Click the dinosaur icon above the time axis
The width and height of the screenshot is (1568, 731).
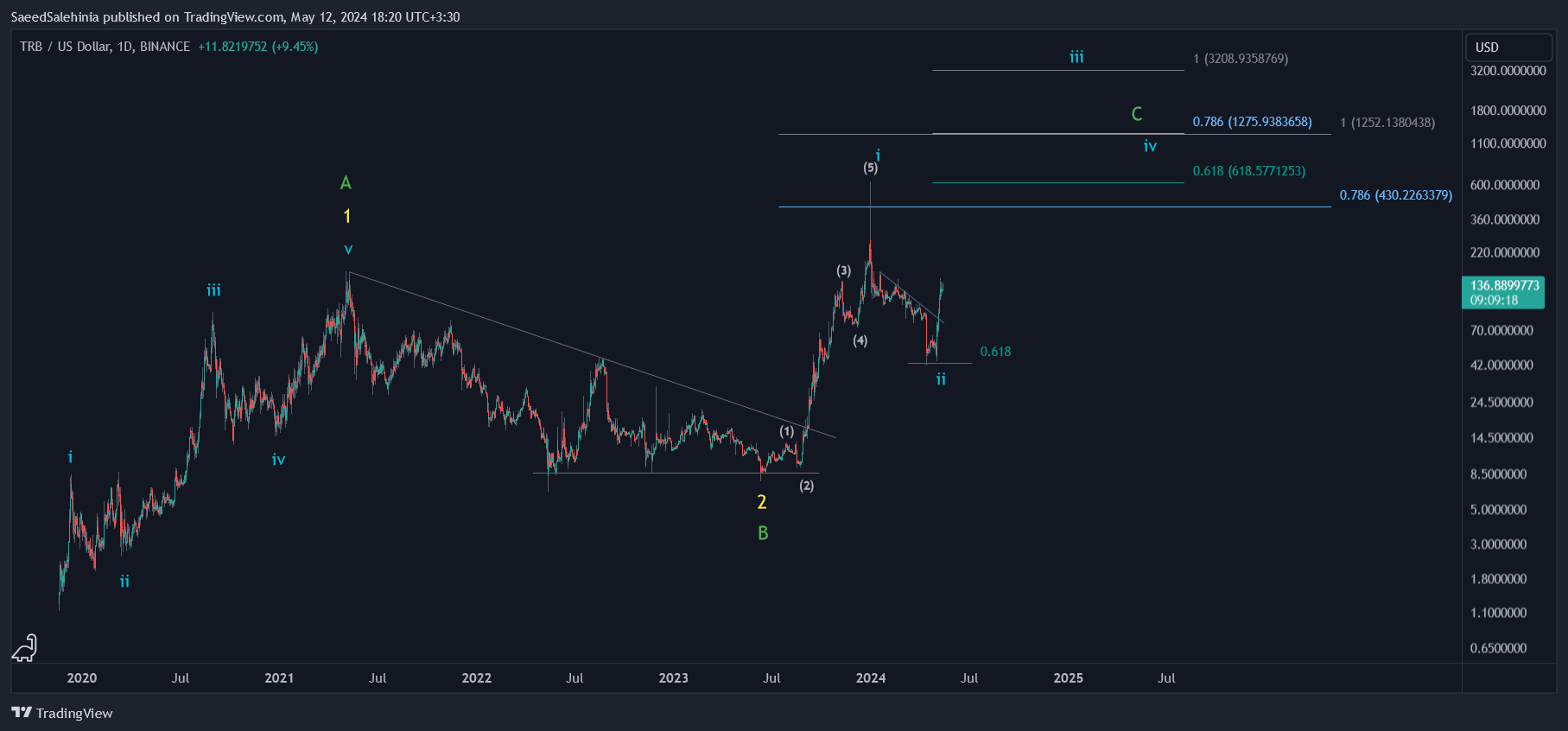tap(24, 647)
